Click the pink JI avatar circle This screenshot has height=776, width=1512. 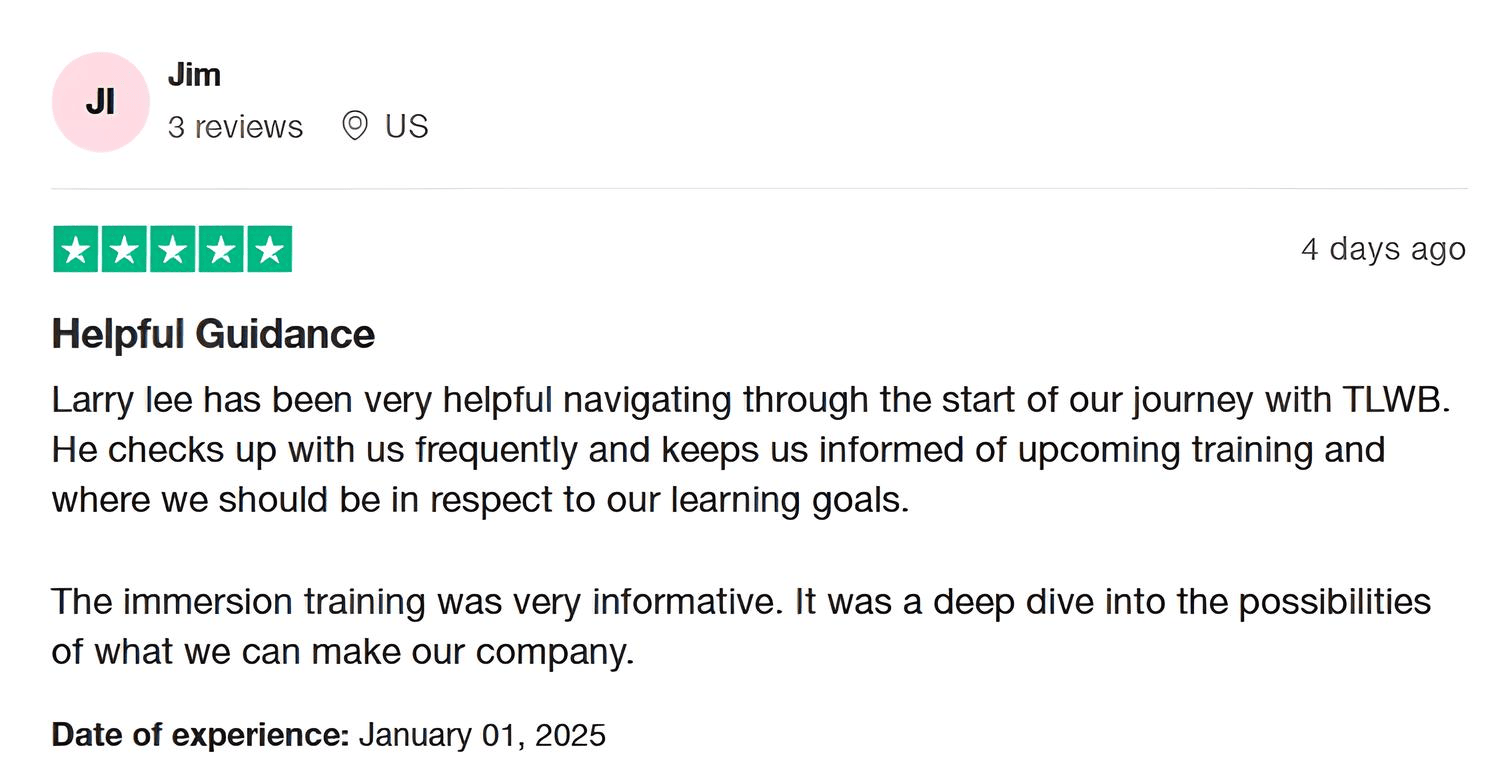(100, 102)
